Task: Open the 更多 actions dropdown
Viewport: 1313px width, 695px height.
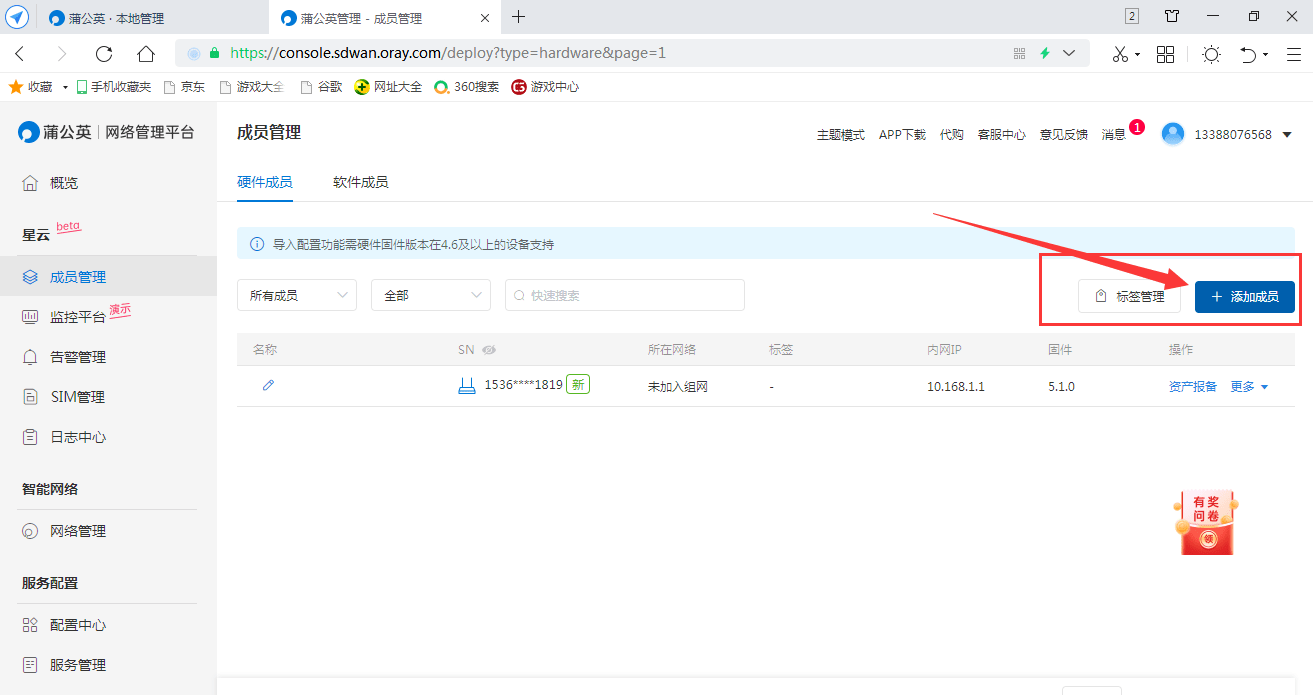Action: pos(1248,387)
